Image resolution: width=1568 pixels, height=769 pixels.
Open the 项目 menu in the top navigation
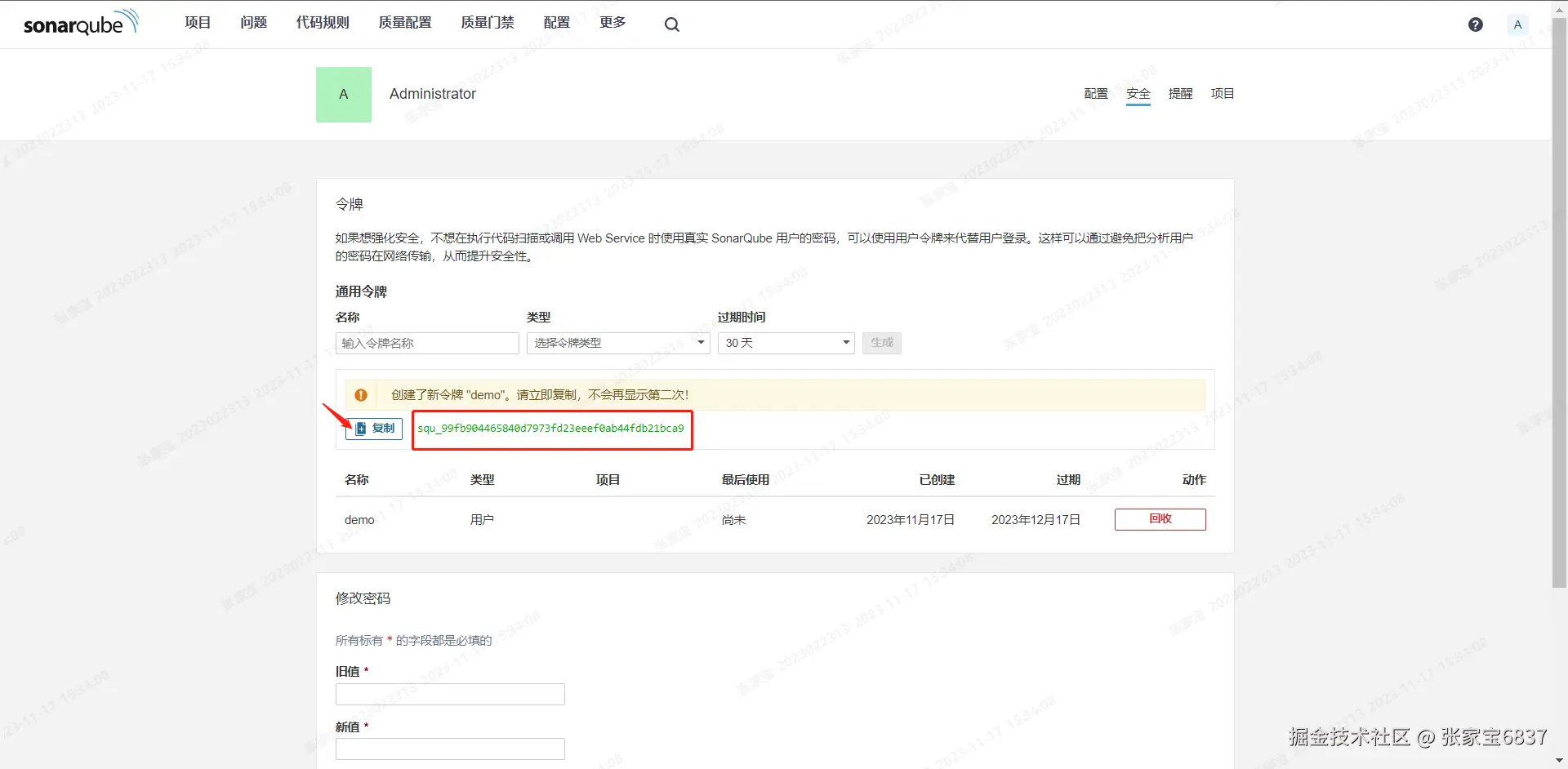(x=198, y=23)
